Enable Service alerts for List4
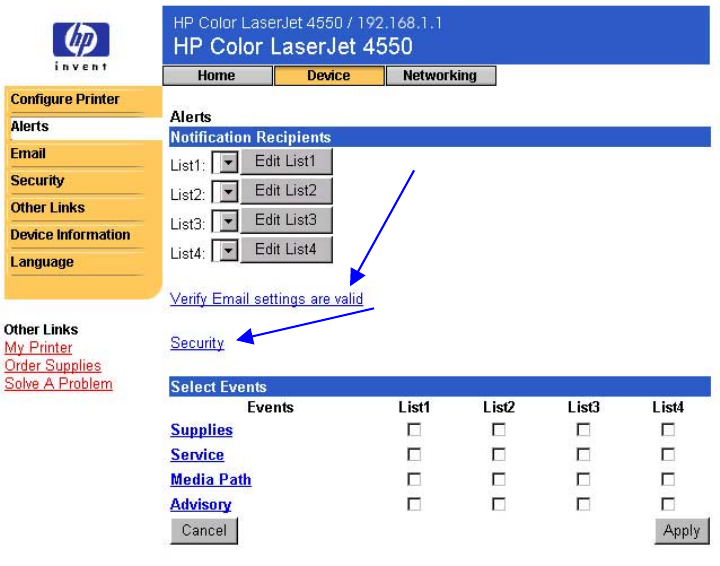720x566 pixels. (x=668, y=454)
